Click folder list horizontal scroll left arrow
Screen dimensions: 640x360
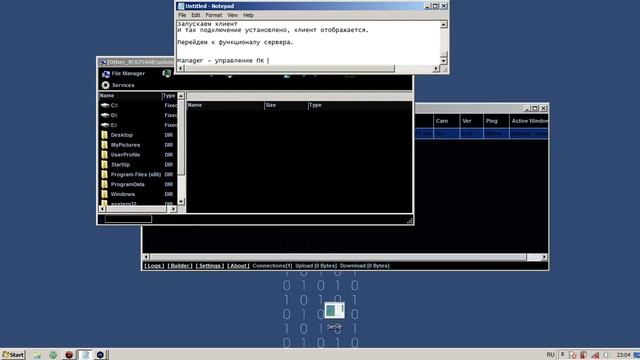[102, 209]
